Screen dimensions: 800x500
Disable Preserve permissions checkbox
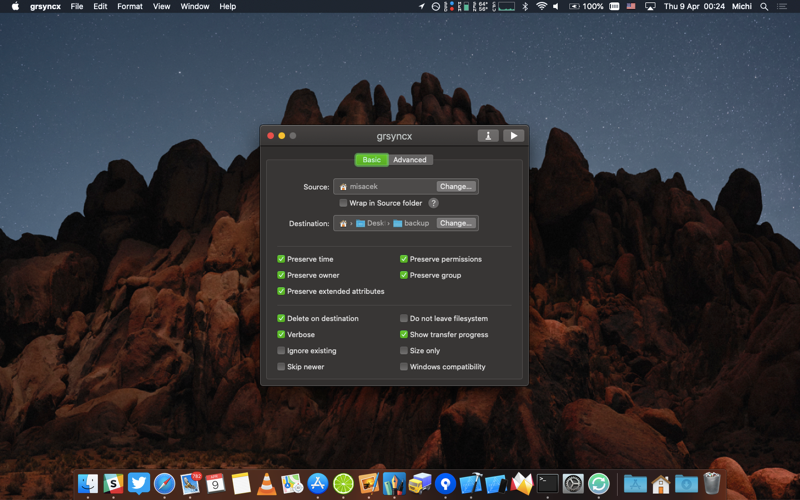coord(404,259)
